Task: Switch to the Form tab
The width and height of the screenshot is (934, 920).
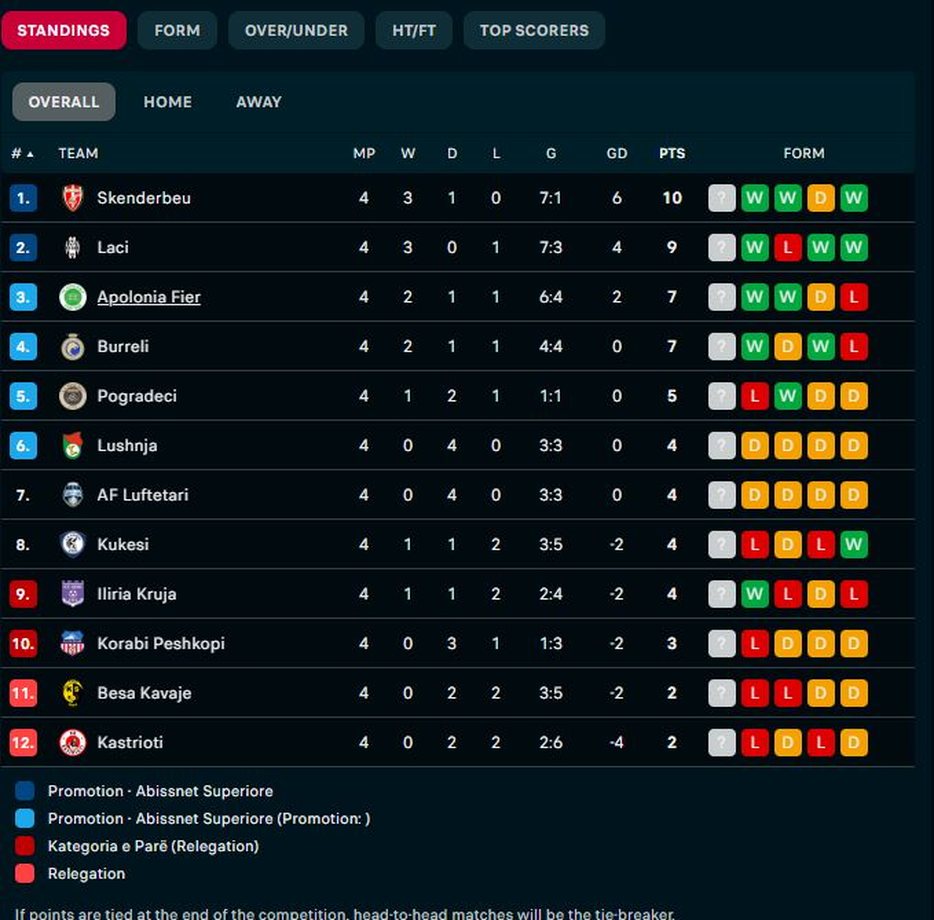Action: point(177,30)
